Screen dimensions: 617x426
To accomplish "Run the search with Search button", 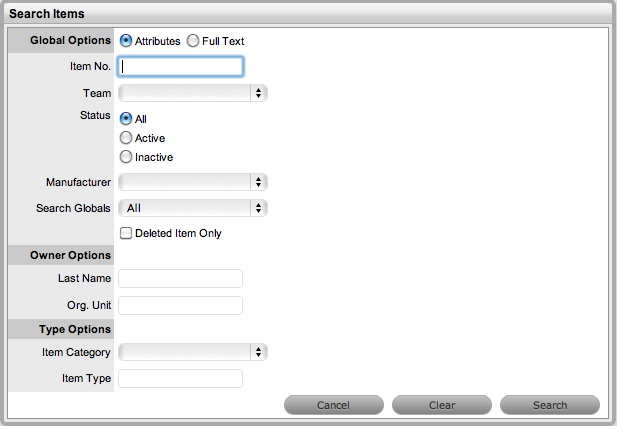I will [550, 405].
